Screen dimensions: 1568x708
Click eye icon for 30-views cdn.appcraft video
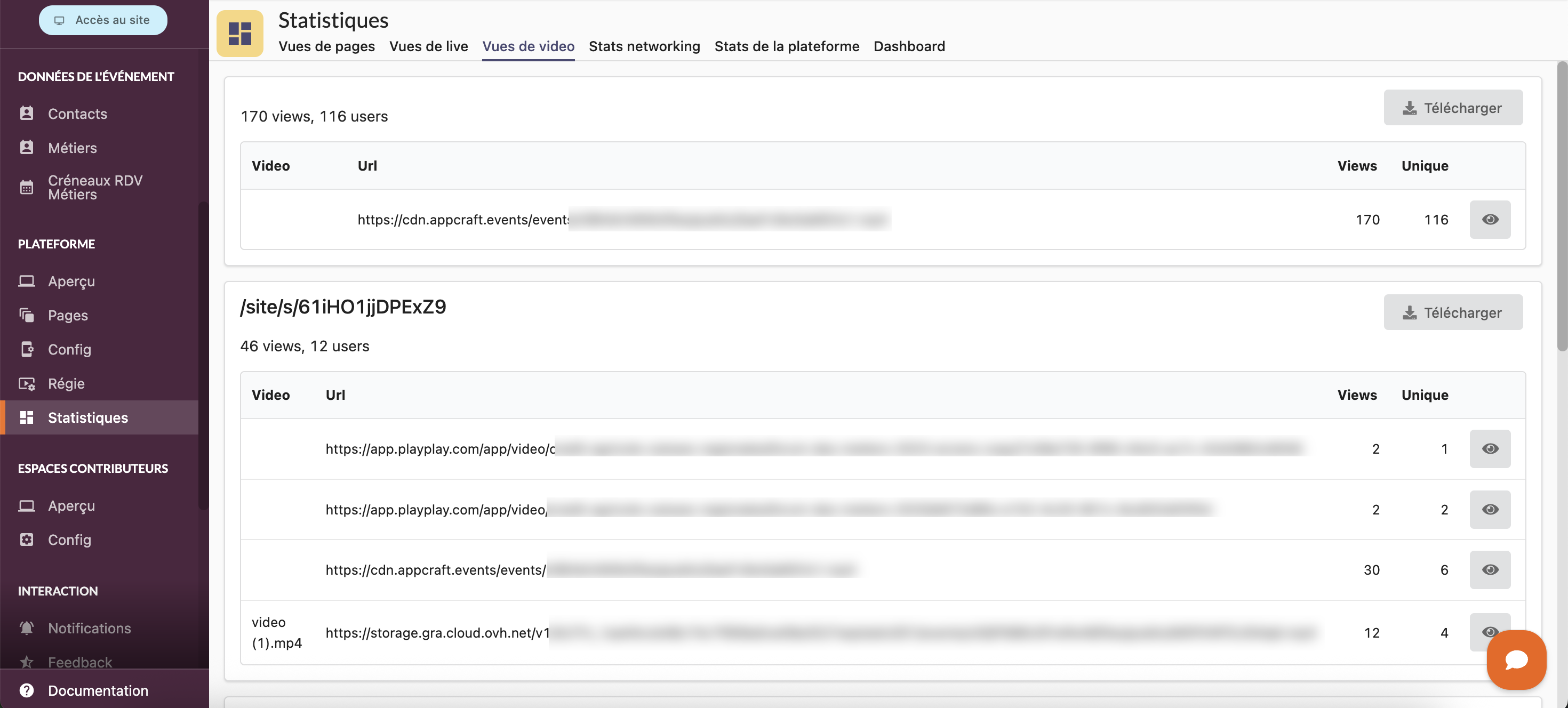point(1490,570)
